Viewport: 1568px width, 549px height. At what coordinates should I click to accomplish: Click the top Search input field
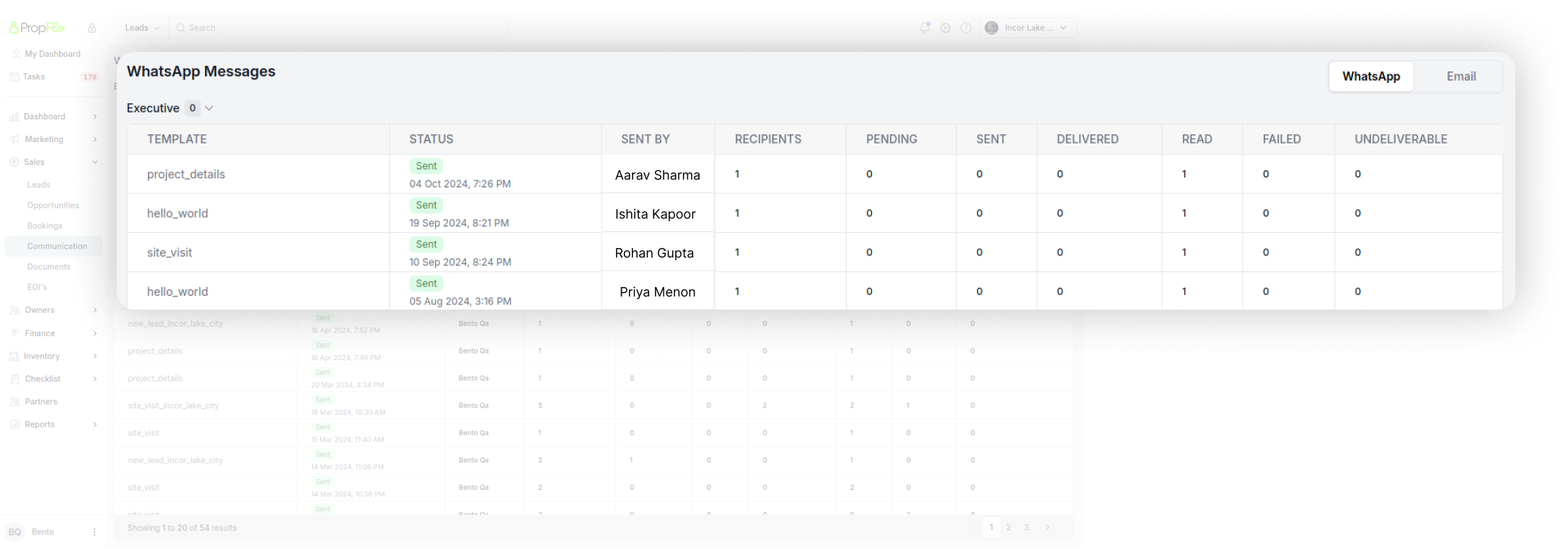click(339, 27)
